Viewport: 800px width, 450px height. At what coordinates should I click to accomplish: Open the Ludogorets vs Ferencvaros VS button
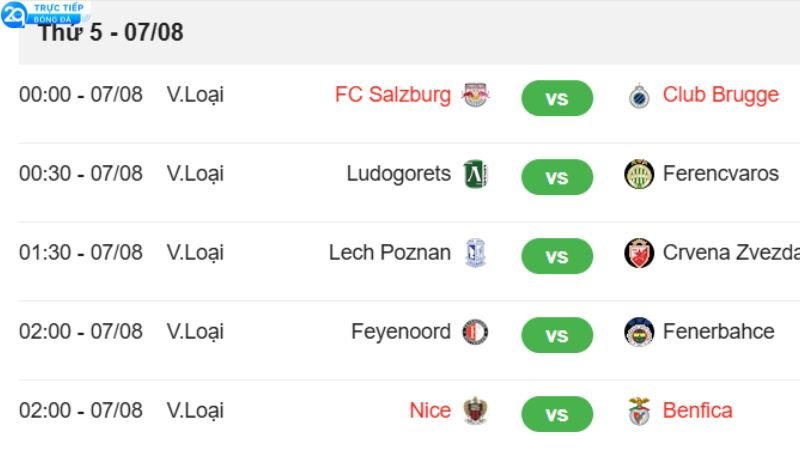click(x=557, y=177)
